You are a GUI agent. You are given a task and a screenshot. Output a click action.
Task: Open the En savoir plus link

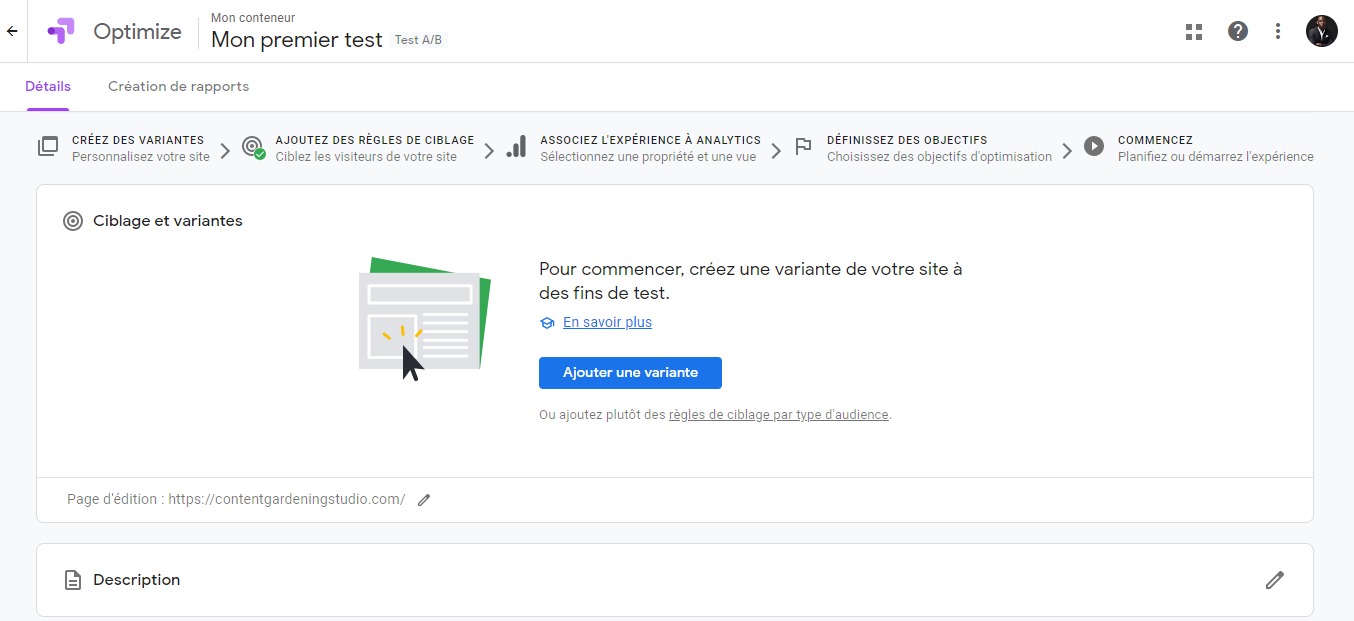(x=606, y=322)
